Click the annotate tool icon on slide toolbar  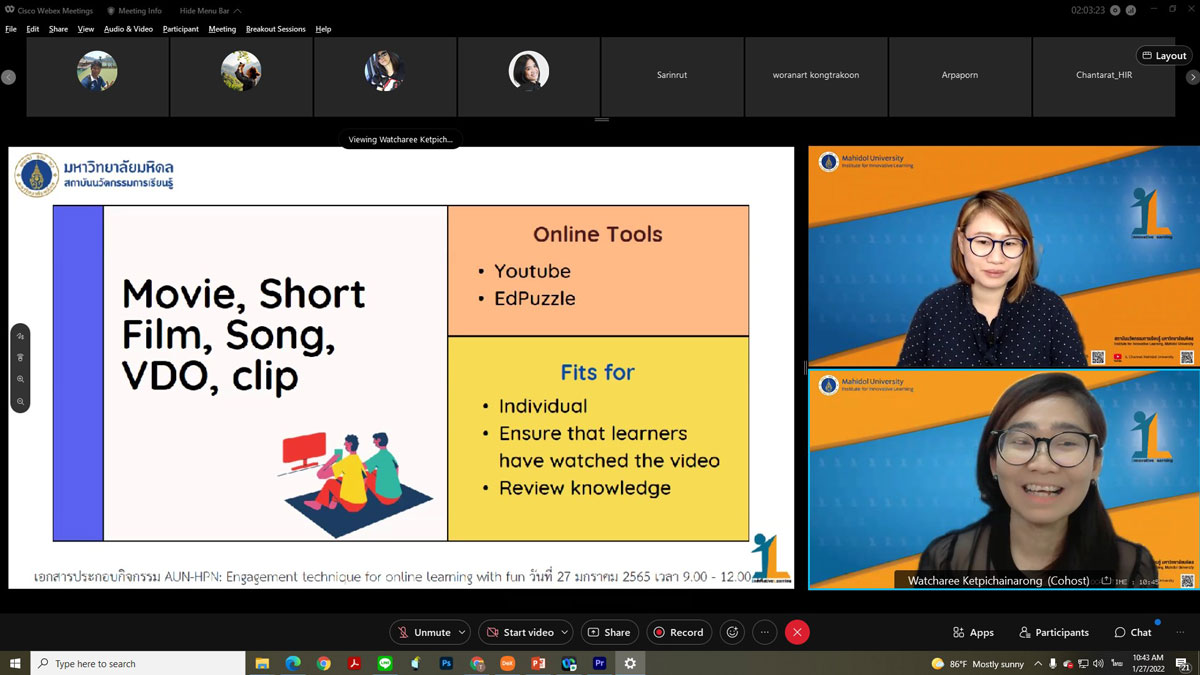tap(20, 336)
